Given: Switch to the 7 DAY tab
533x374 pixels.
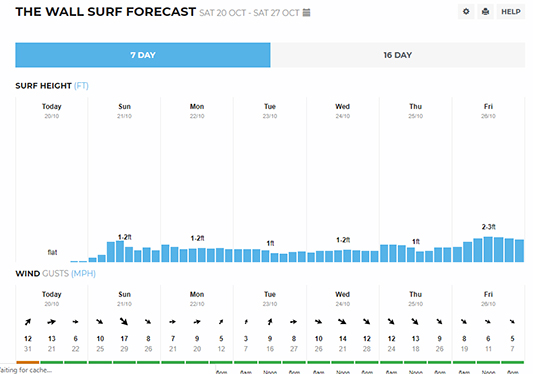Looking at the screenshot, I should coord(143,55).
